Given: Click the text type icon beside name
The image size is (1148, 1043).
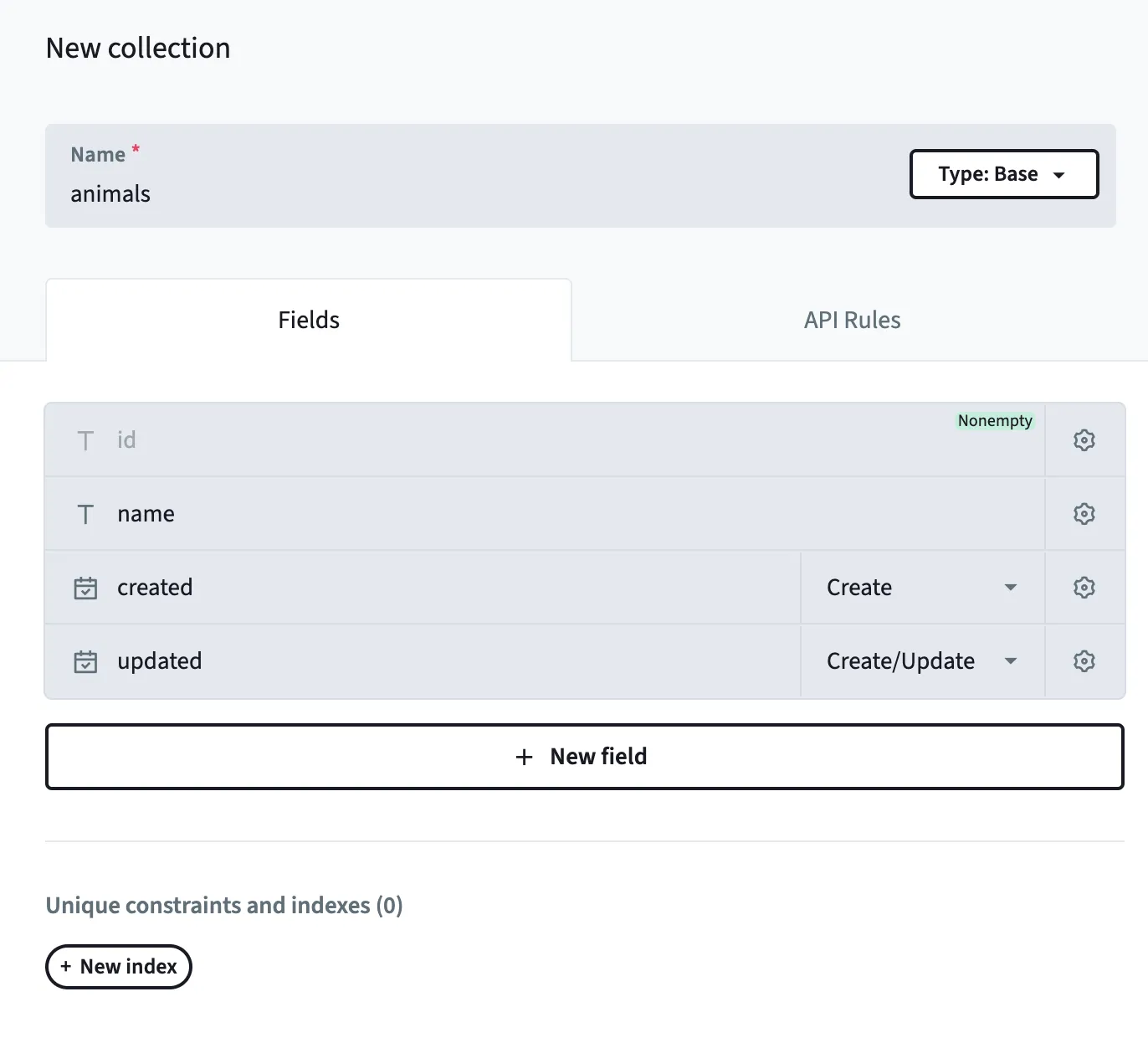Looking at the screenshot, I should point(85,515).
